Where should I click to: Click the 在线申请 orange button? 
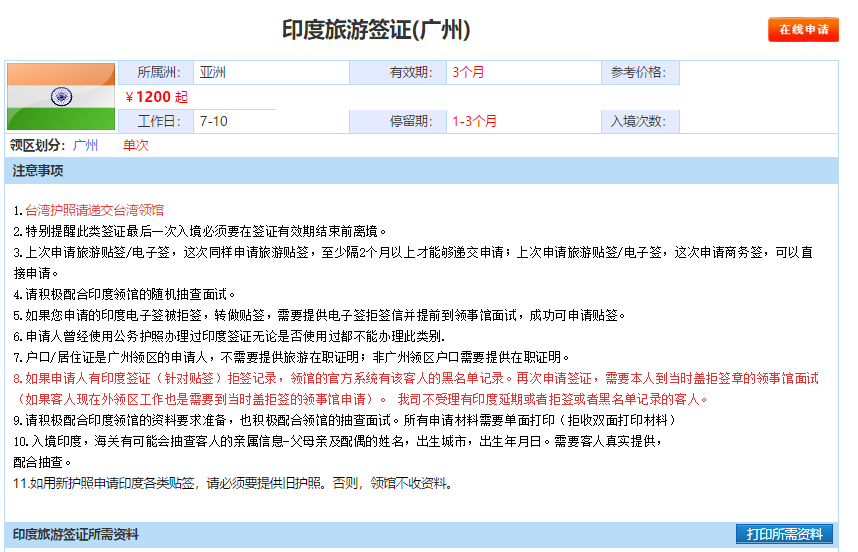(803, 30)
